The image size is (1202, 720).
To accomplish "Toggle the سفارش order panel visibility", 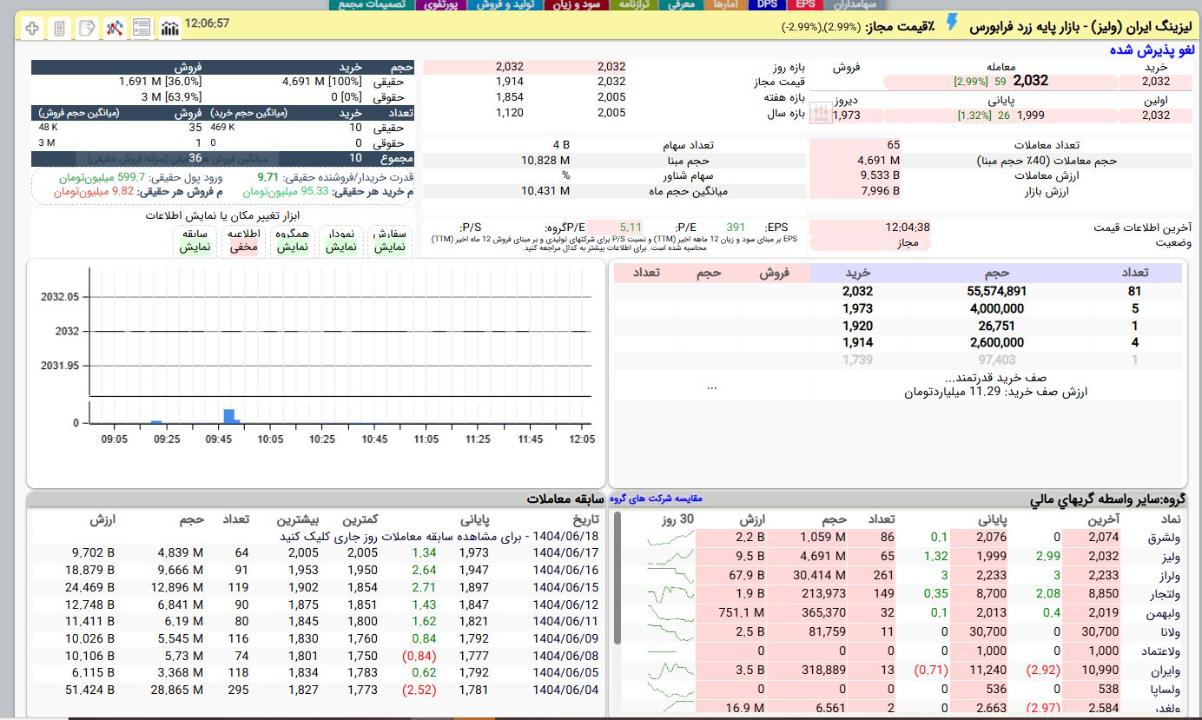I will point(389,246).
